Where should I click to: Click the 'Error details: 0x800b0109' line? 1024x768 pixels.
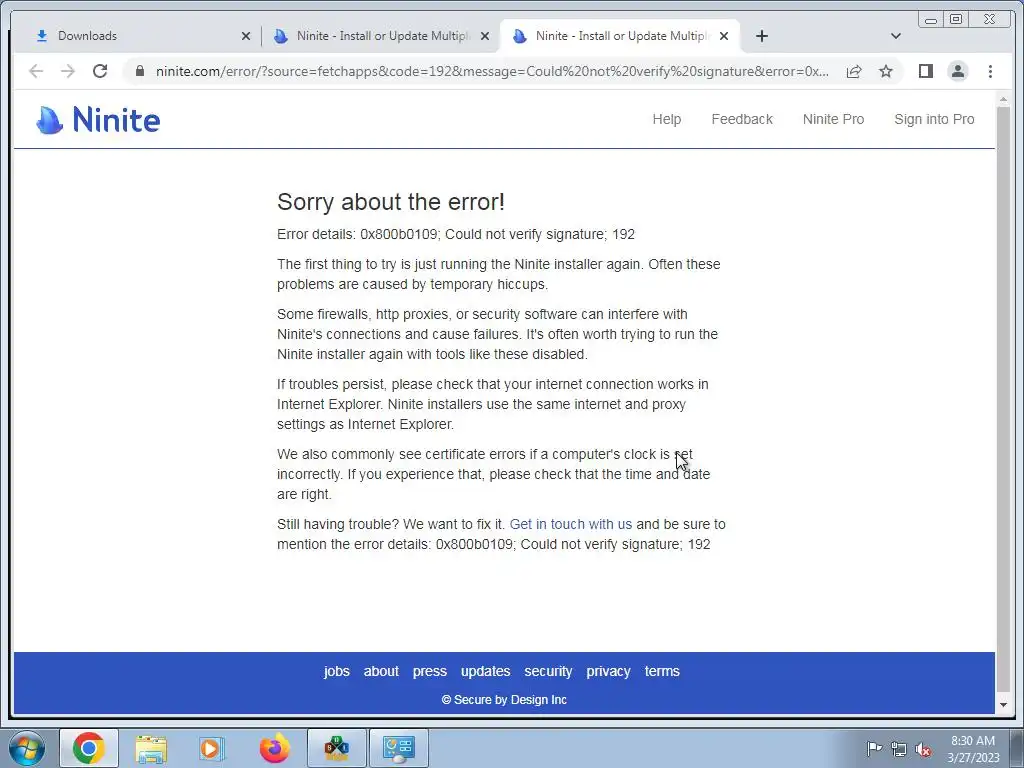[x=456, y=234]
